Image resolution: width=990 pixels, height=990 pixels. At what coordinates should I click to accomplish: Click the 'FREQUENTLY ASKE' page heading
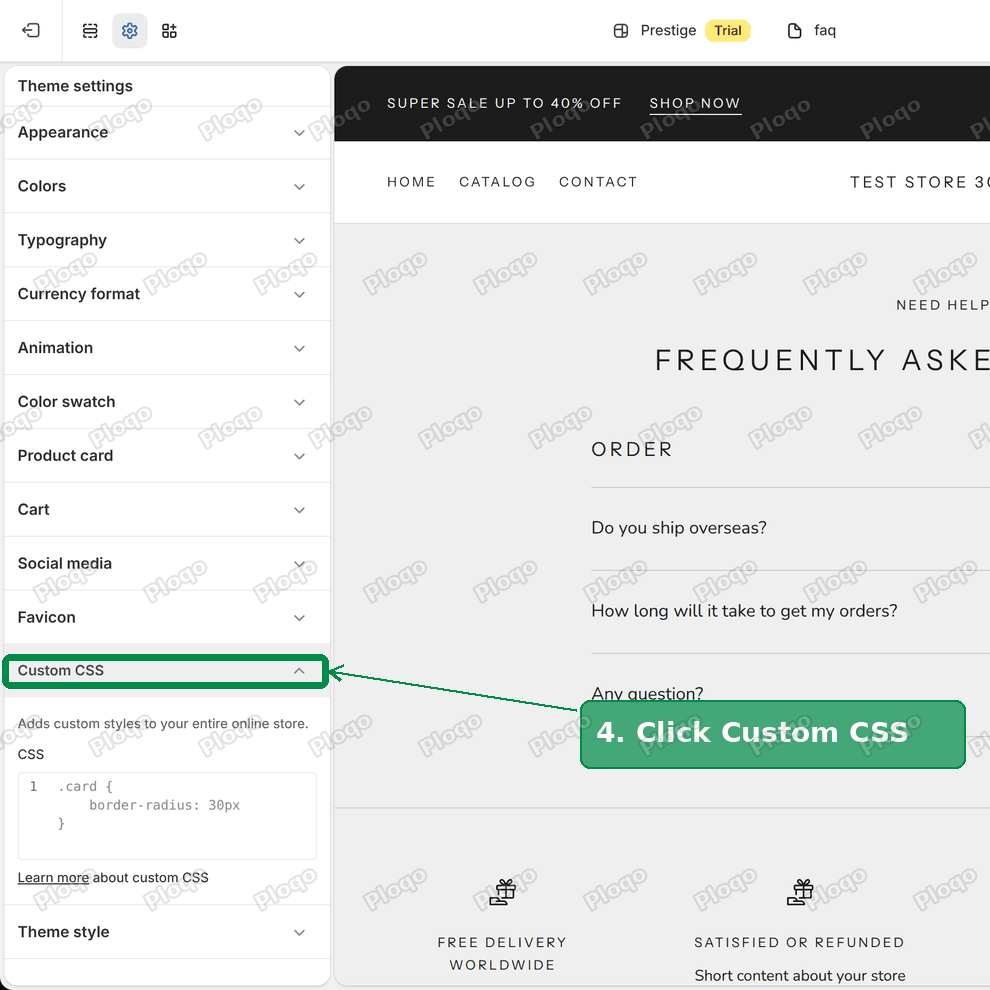point(822,361)
